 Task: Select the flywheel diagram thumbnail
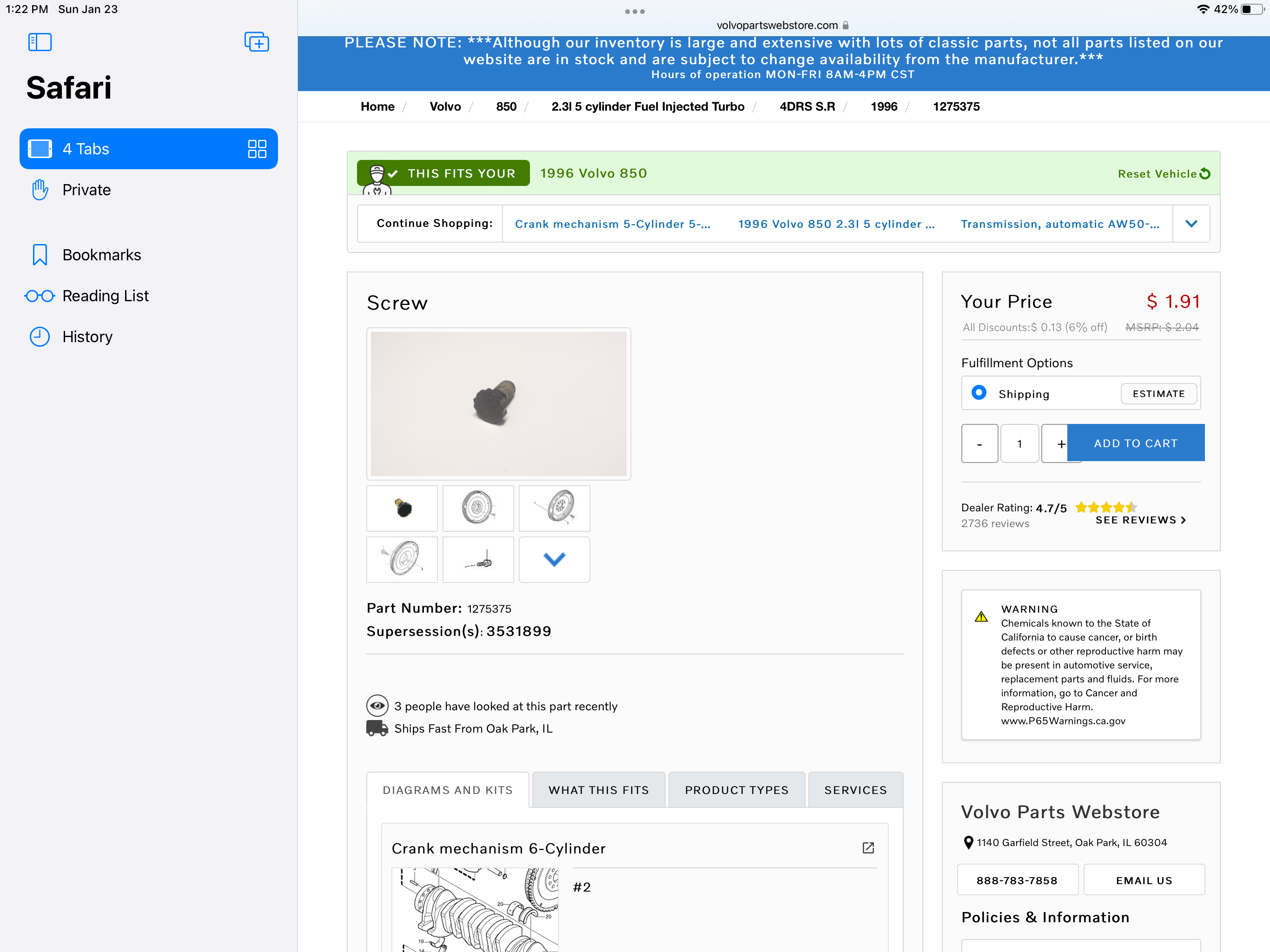[x=478, y=508]
